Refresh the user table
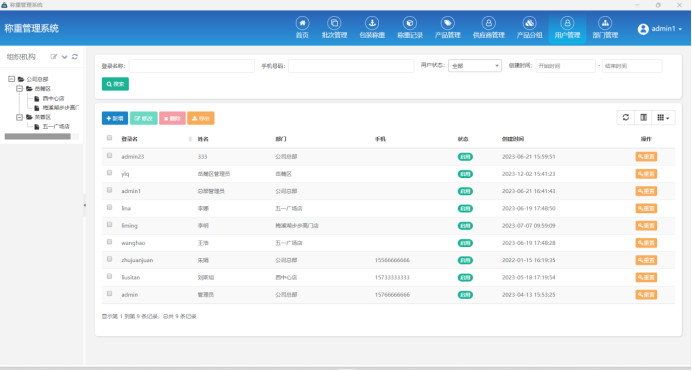 625,117
